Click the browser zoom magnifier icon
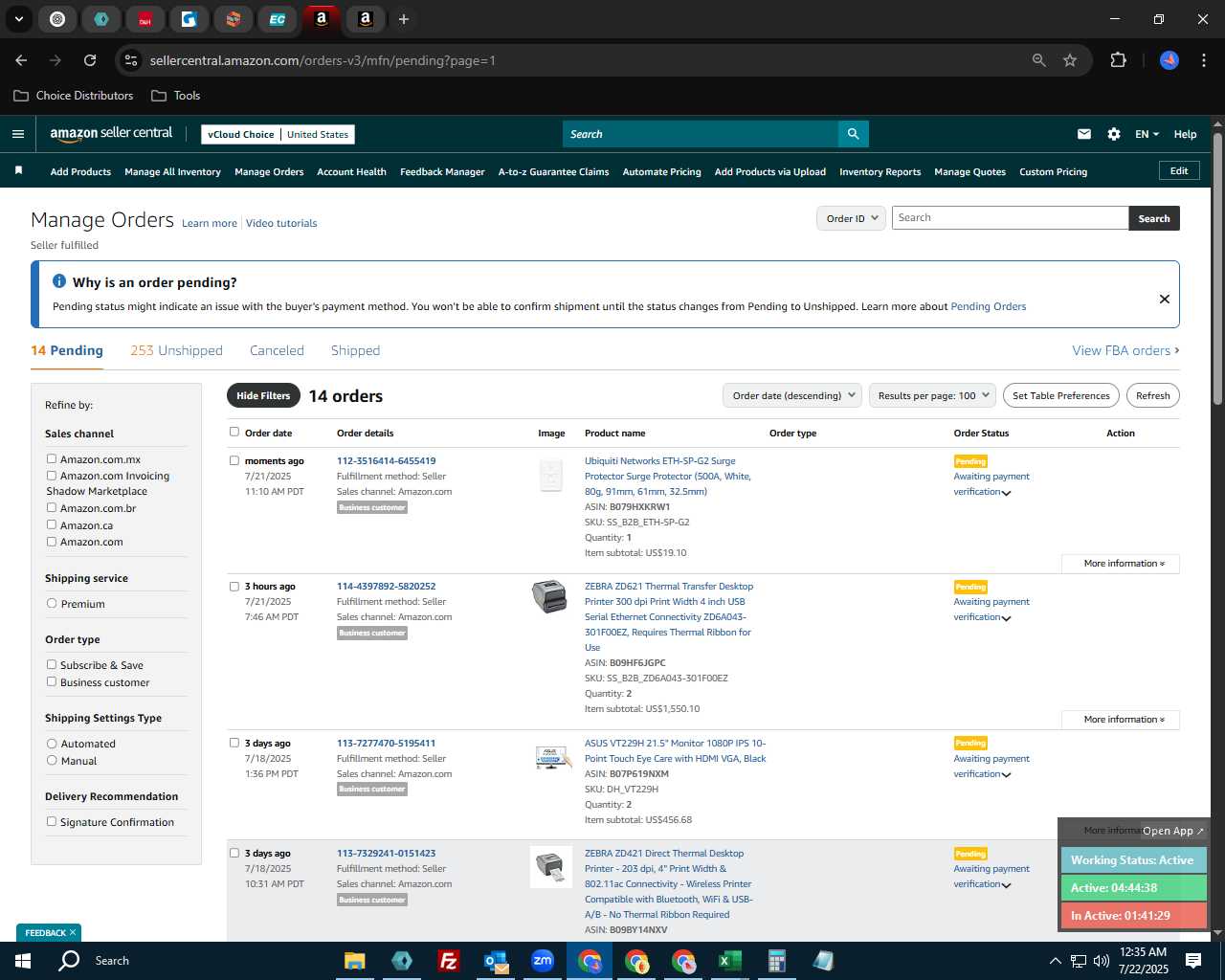The image size is (1225, 980). (x=1039, y=60)
